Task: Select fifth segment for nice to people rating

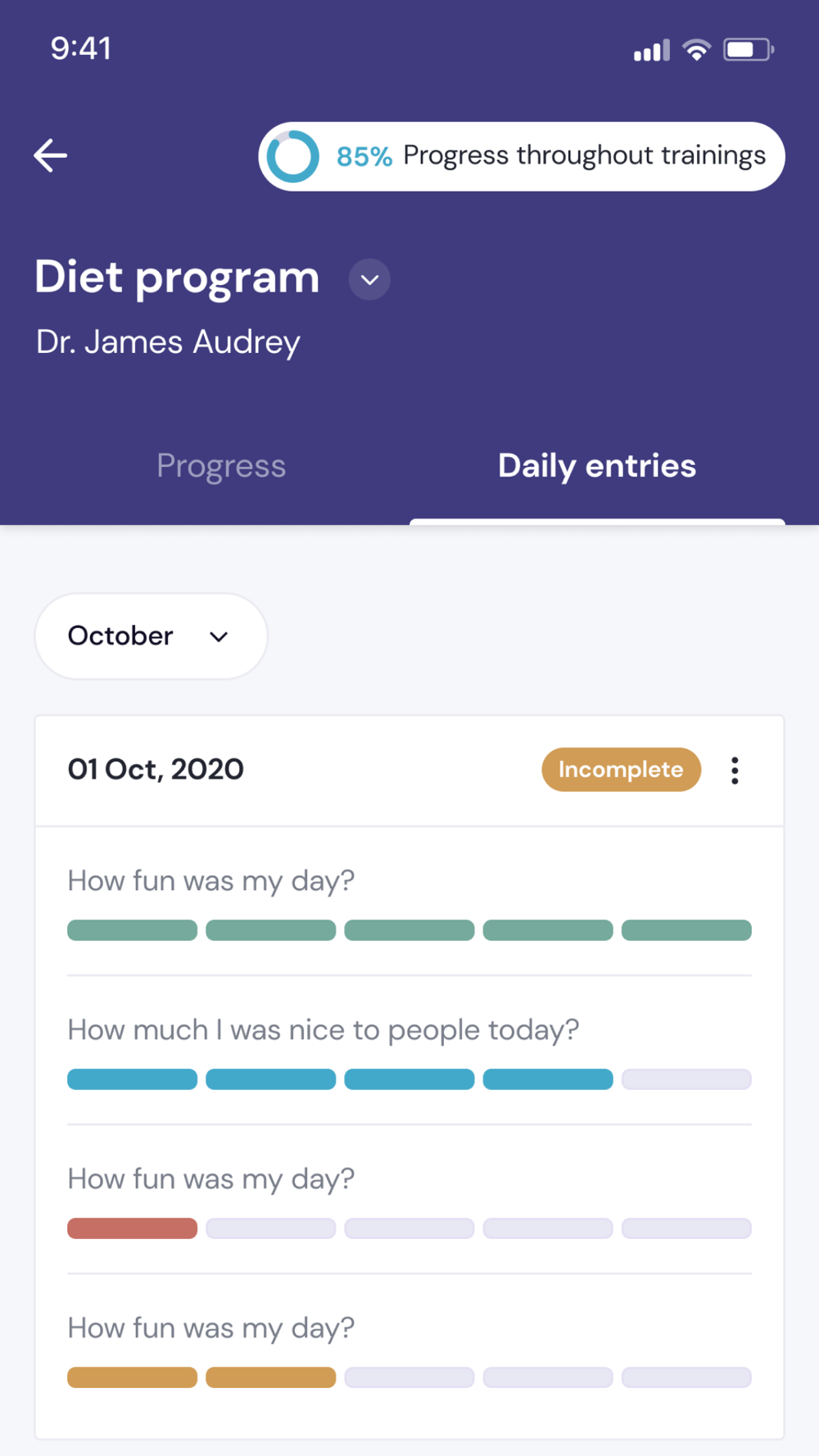Action: [686, 1079]
